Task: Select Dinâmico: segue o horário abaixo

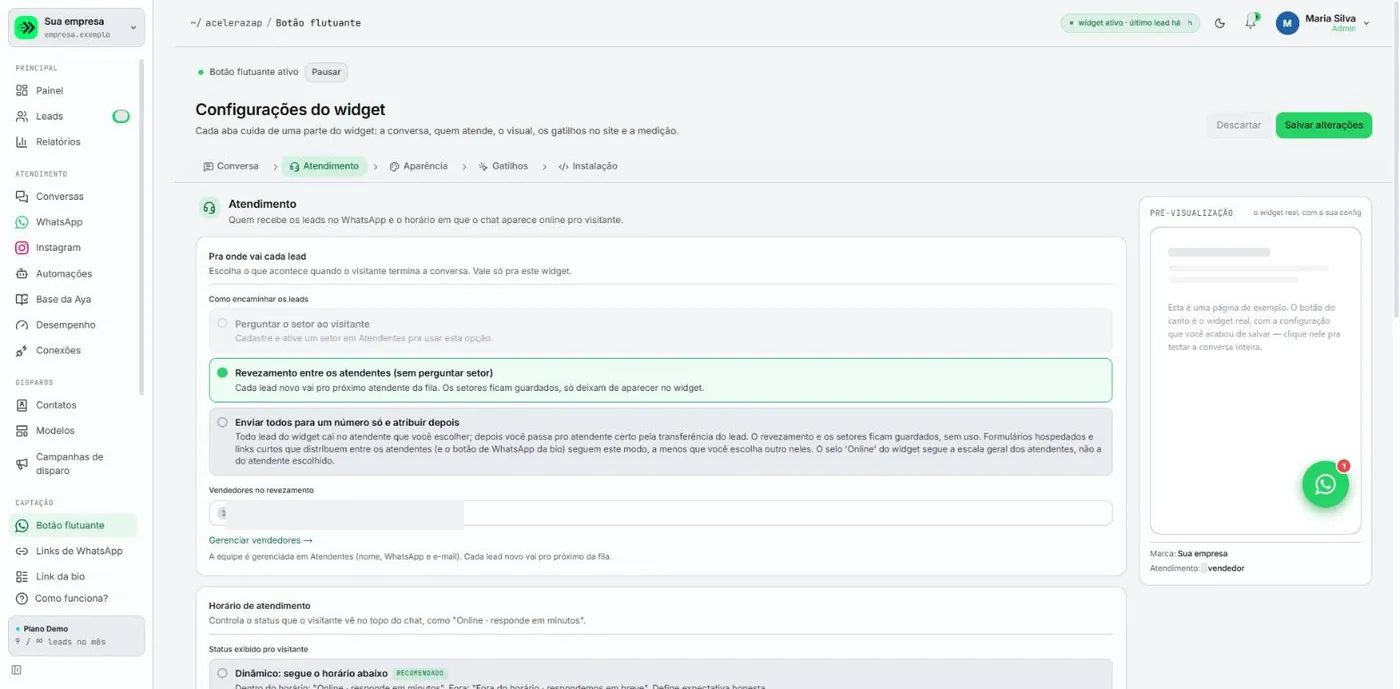Action: pos(660,674)
